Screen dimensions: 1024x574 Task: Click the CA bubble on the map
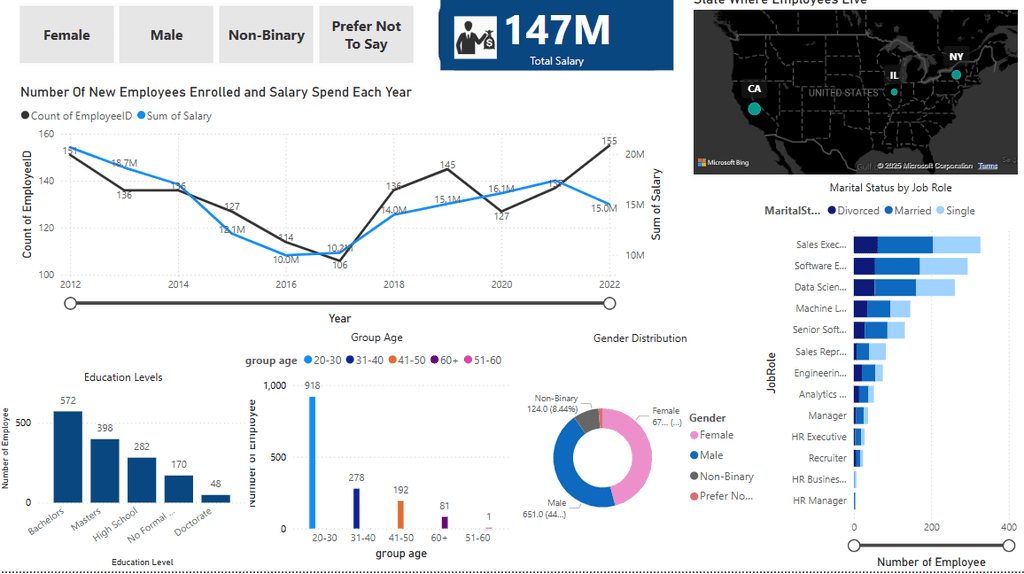tap(754, 108)
